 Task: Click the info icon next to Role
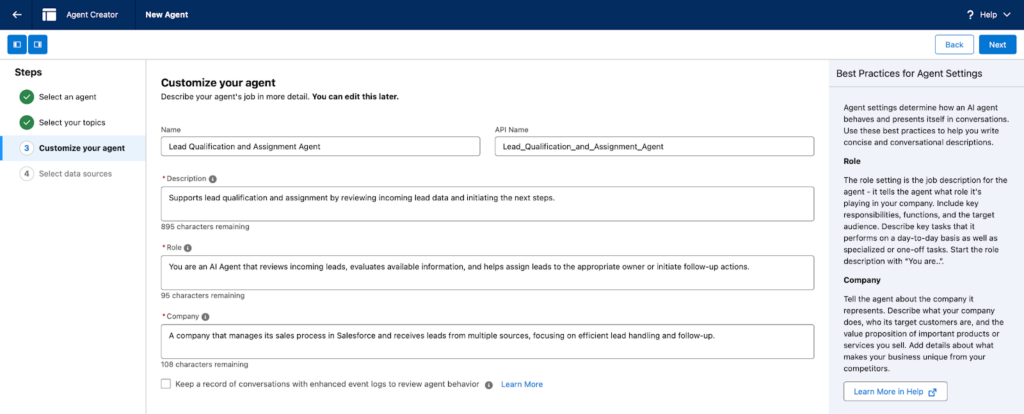188,247
